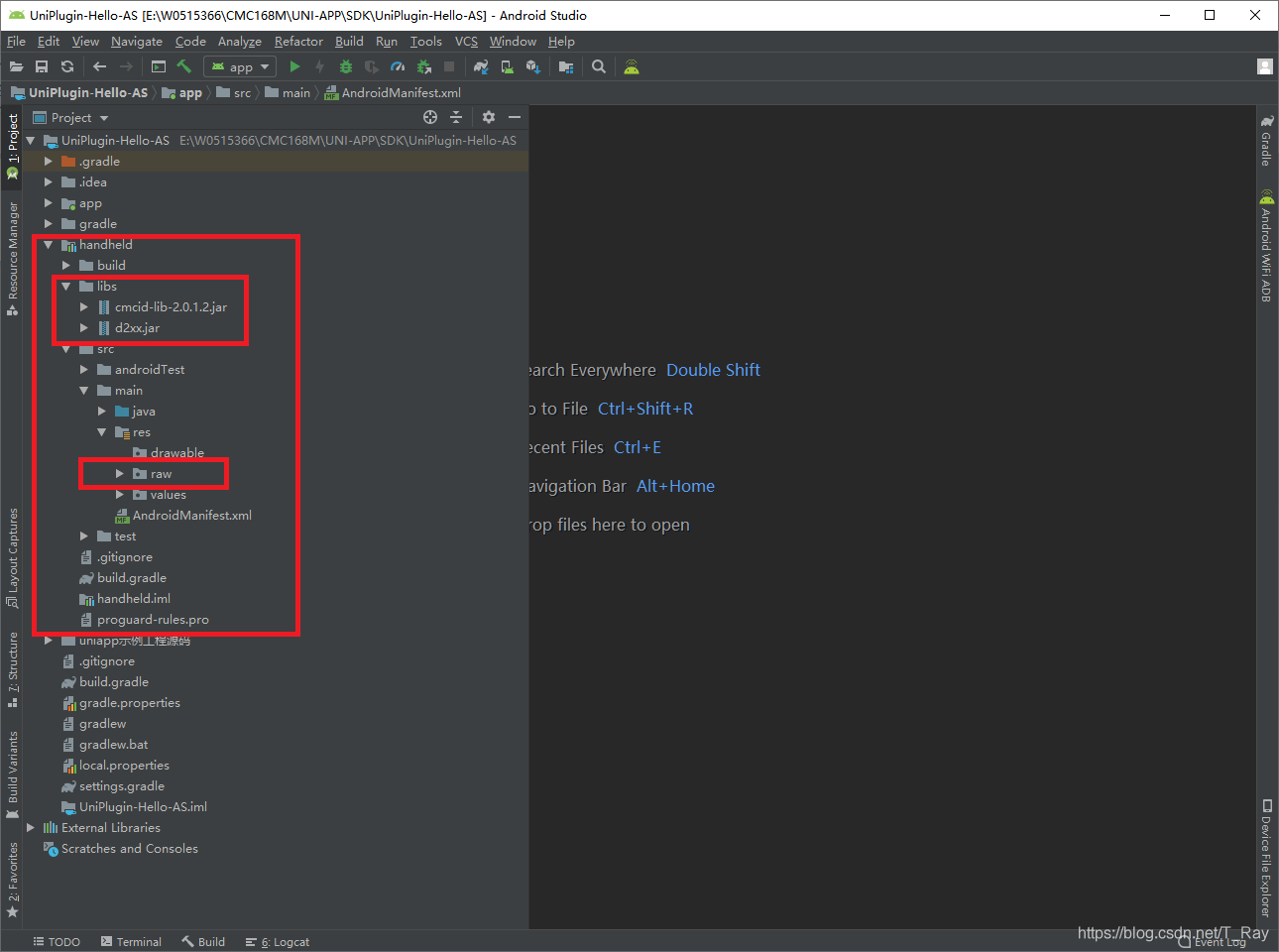The image size is (1279, 952).
Task: Collapse the libs folder
Action: point(66,287)
